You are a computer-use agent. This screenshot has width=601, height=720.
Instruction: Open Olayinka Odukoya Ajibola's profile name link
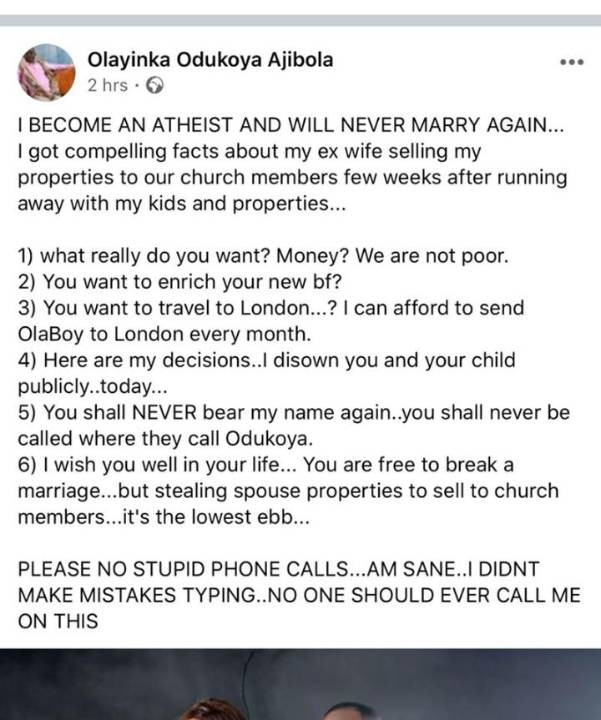point(211,60)
